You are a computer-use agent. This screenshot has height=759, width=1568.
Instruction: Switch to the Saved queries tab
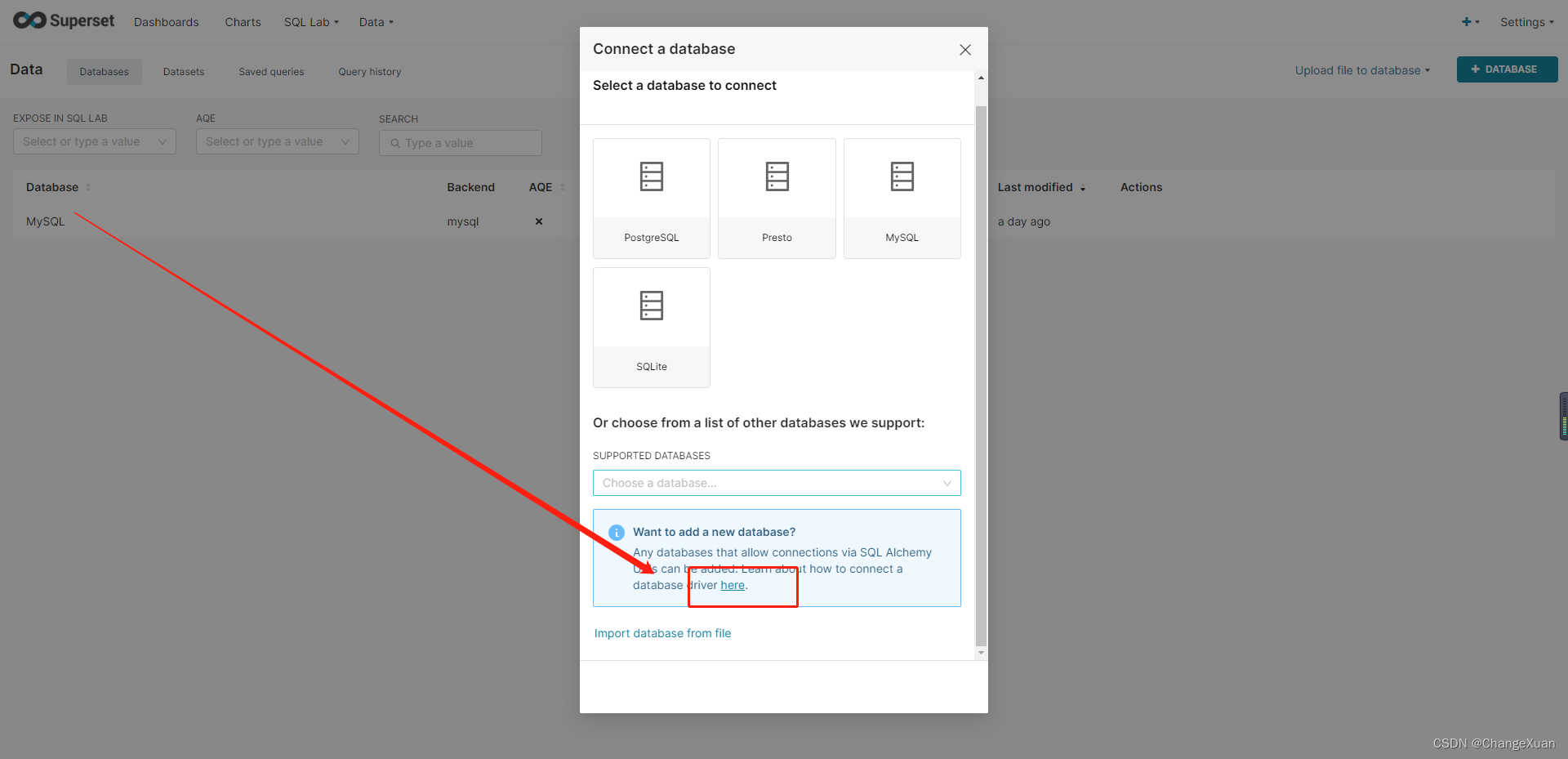271,72
